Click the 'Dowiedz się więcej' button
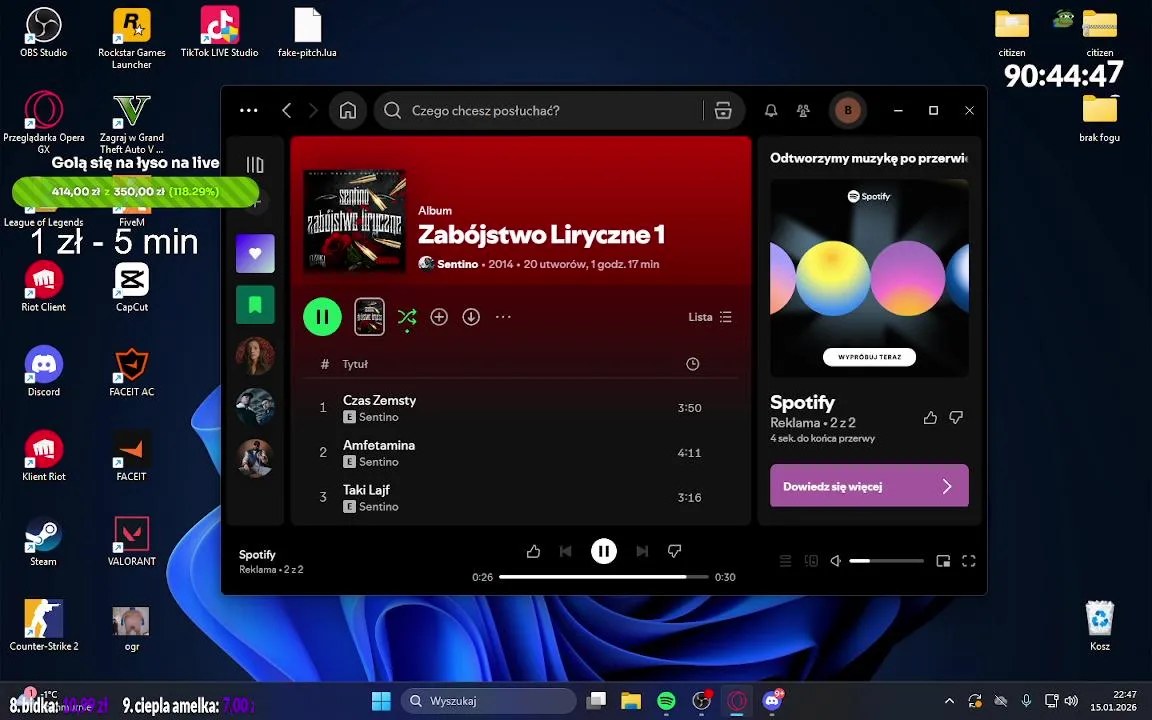The image size is (1152, 720). [869, 486]
